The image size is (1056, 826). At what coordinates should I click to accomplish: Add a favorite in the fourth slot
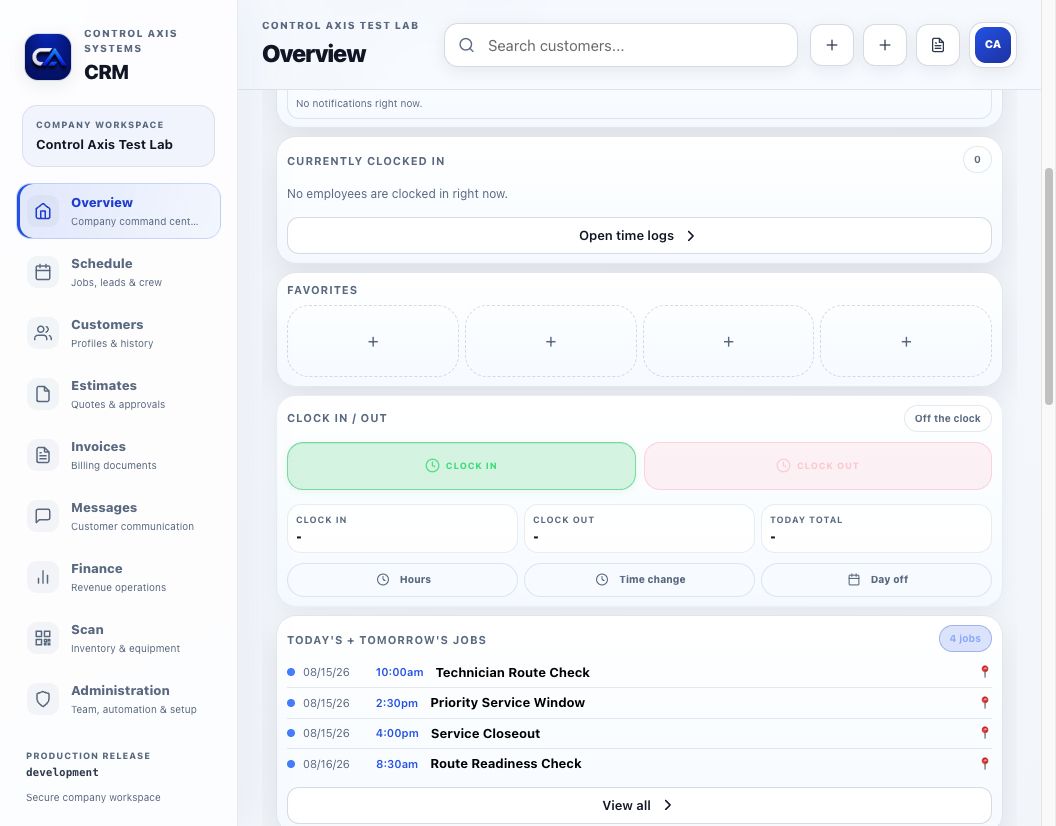tap(906, 342)
